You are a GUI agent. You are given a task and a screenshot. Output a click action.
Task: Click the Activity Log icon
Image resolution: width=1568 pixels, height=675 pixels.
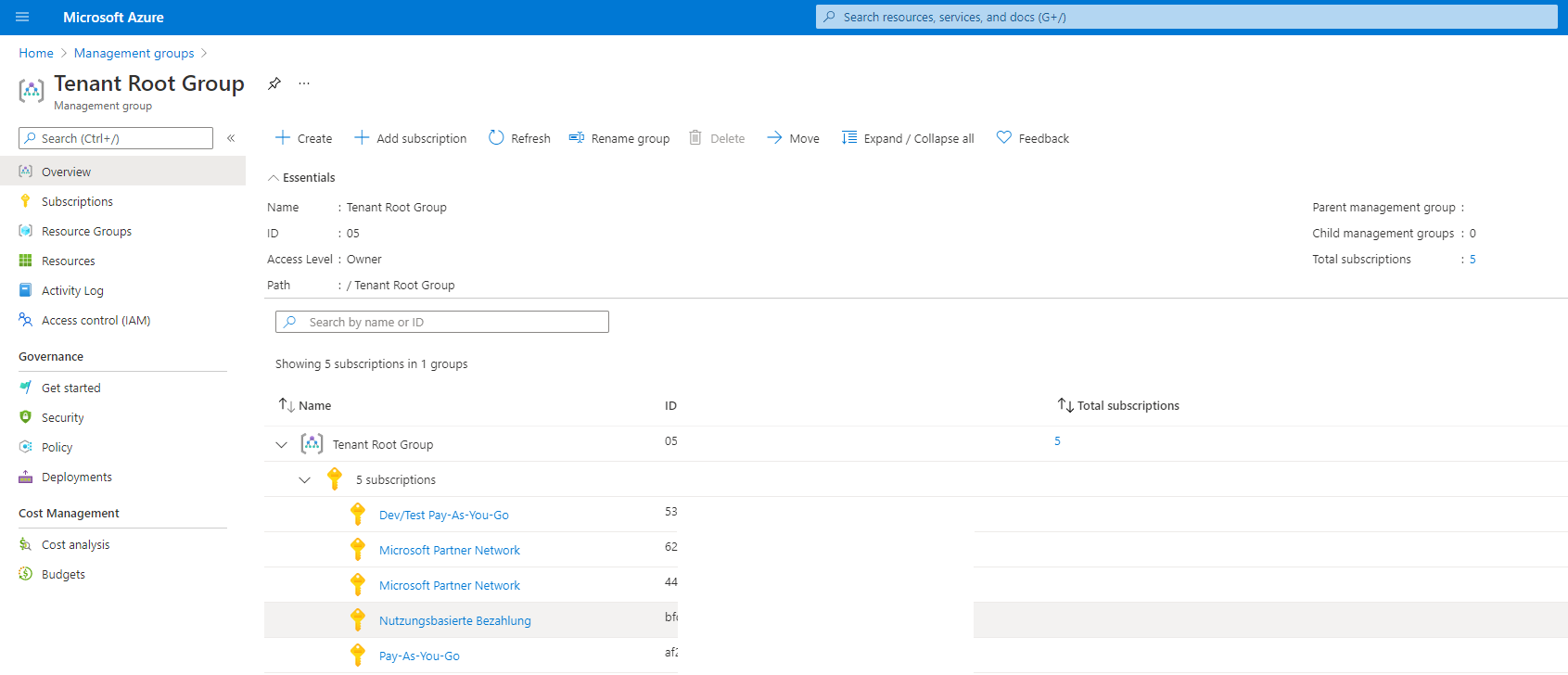point(26,290)
